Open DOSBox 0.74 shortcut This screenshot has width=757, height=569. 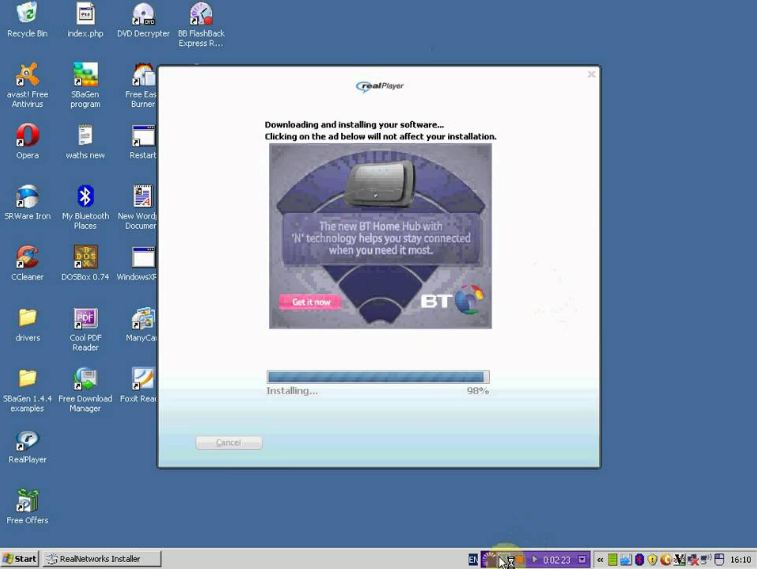pos(85,263)
